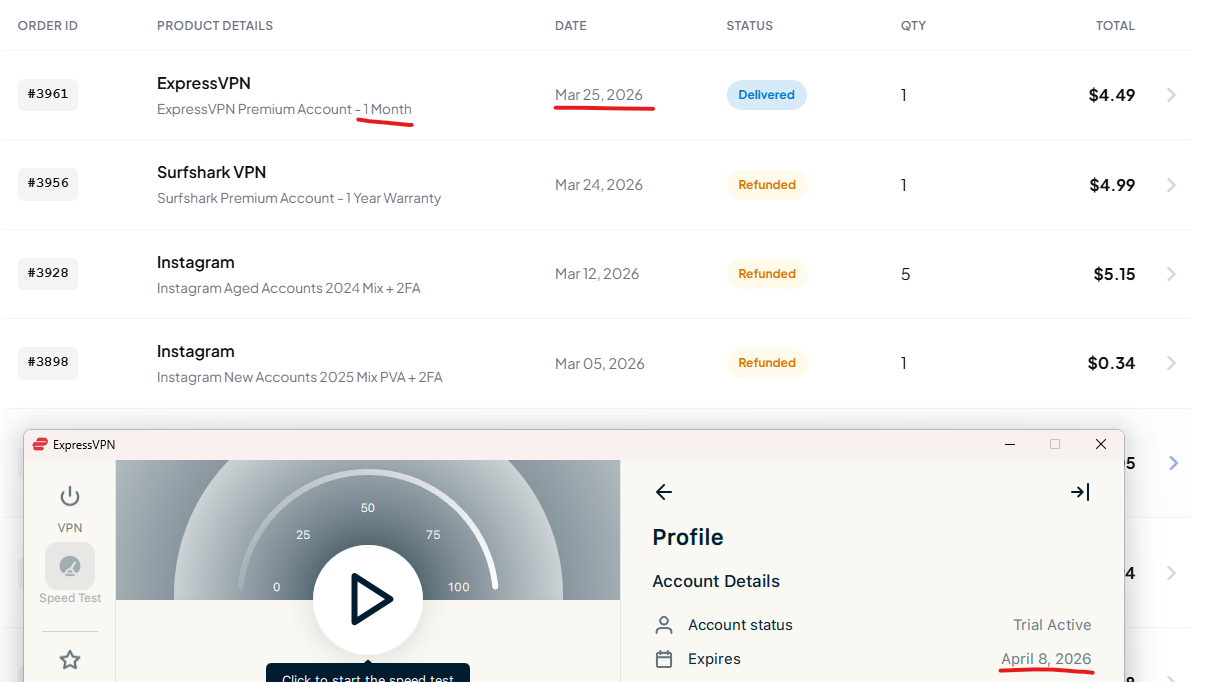
Task: Click the Delivered status badge
Action: point(767,95)
